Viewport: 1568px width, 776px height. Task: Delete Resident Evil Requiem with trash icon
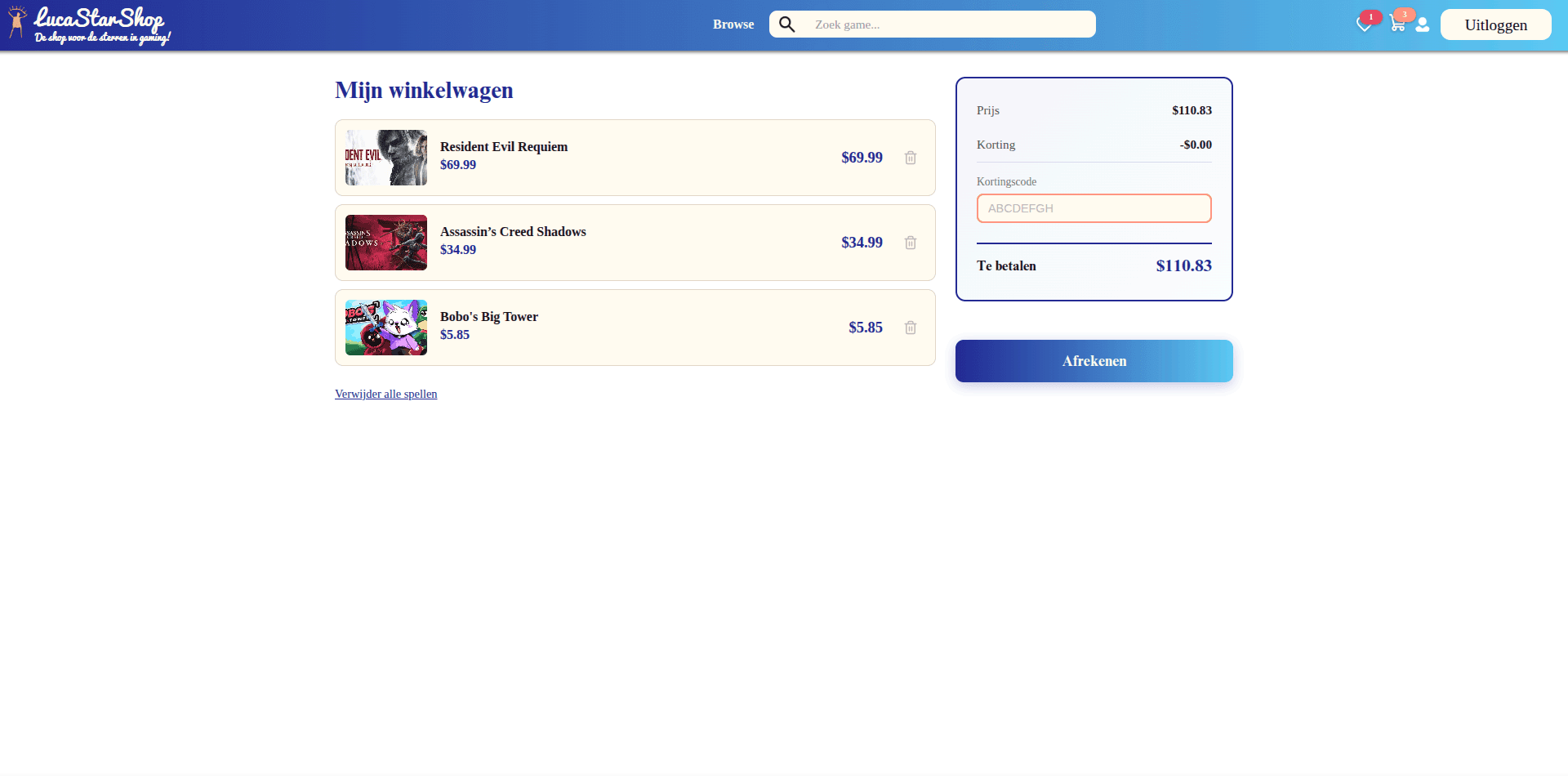tap(911, 158)
